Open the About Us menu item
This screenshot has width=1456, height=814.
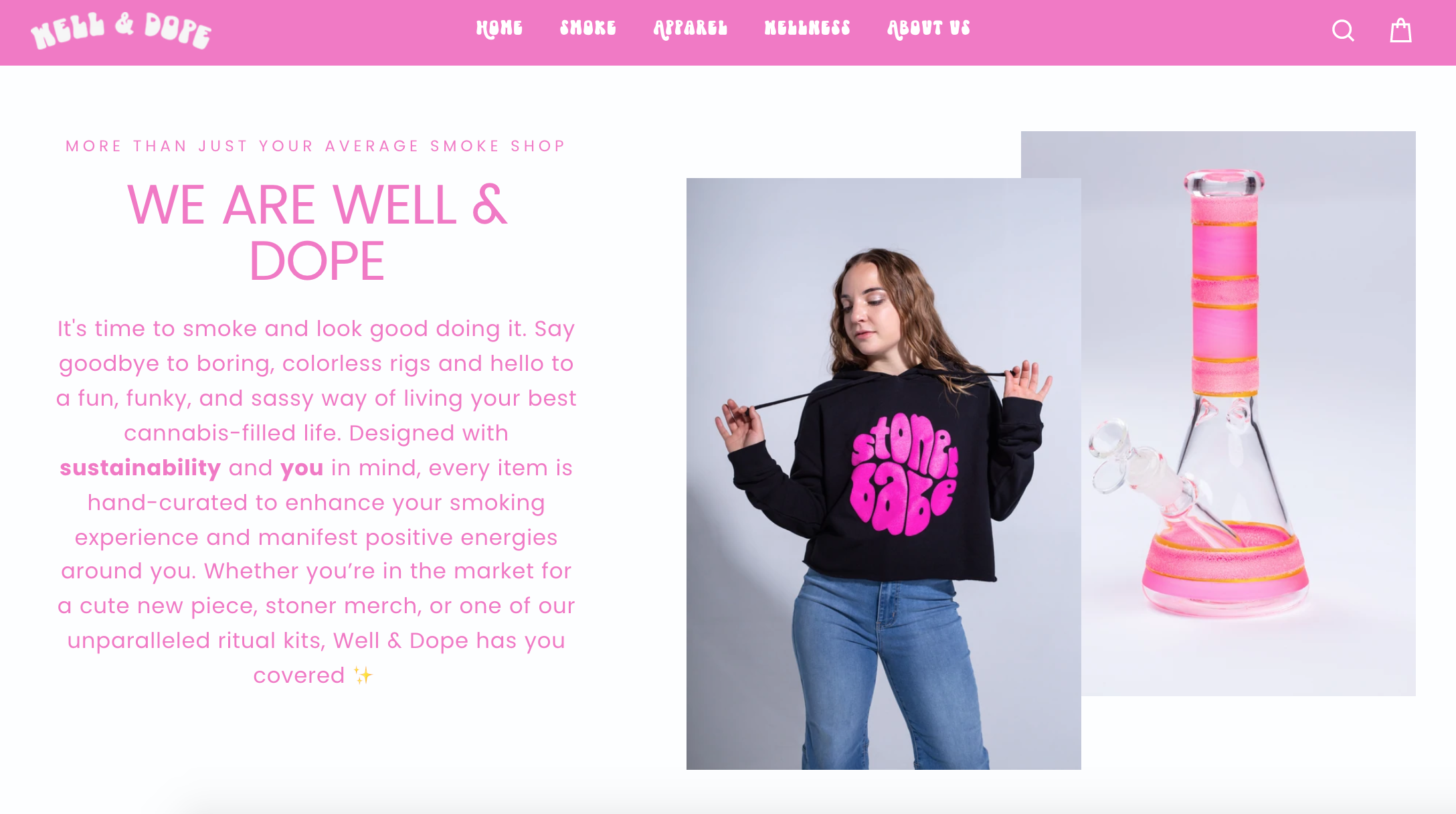[x=929, y=28]
